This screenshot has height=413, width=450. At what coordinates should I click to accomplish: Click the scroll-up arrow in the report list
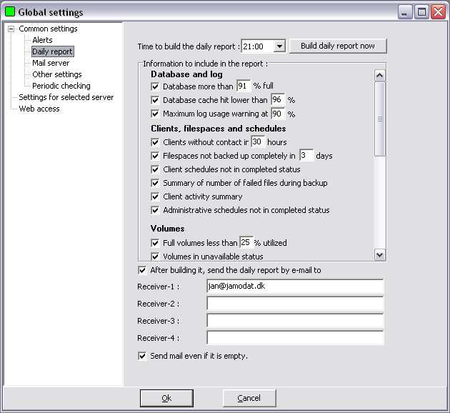379,76
